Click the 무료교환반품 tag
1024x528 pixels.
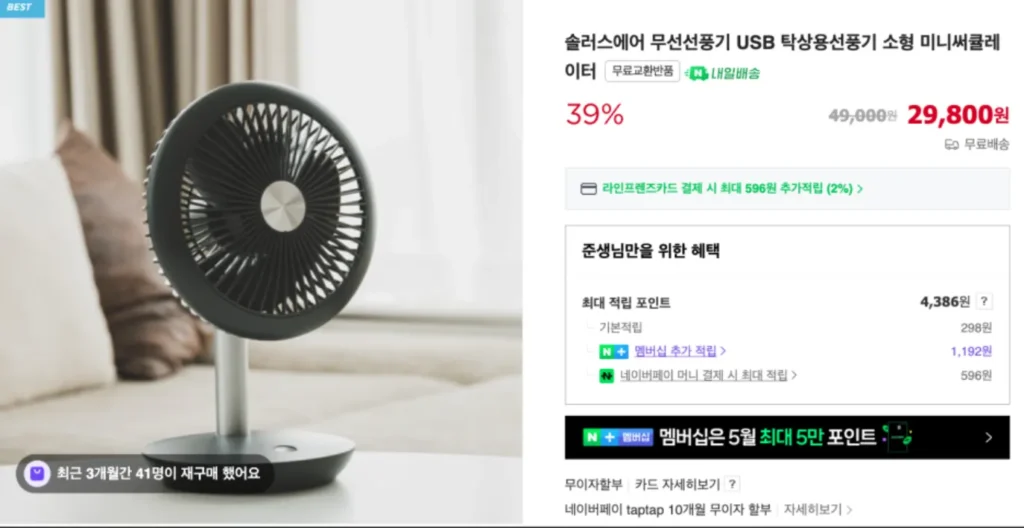pyautogui.click(x=642, y=71)
